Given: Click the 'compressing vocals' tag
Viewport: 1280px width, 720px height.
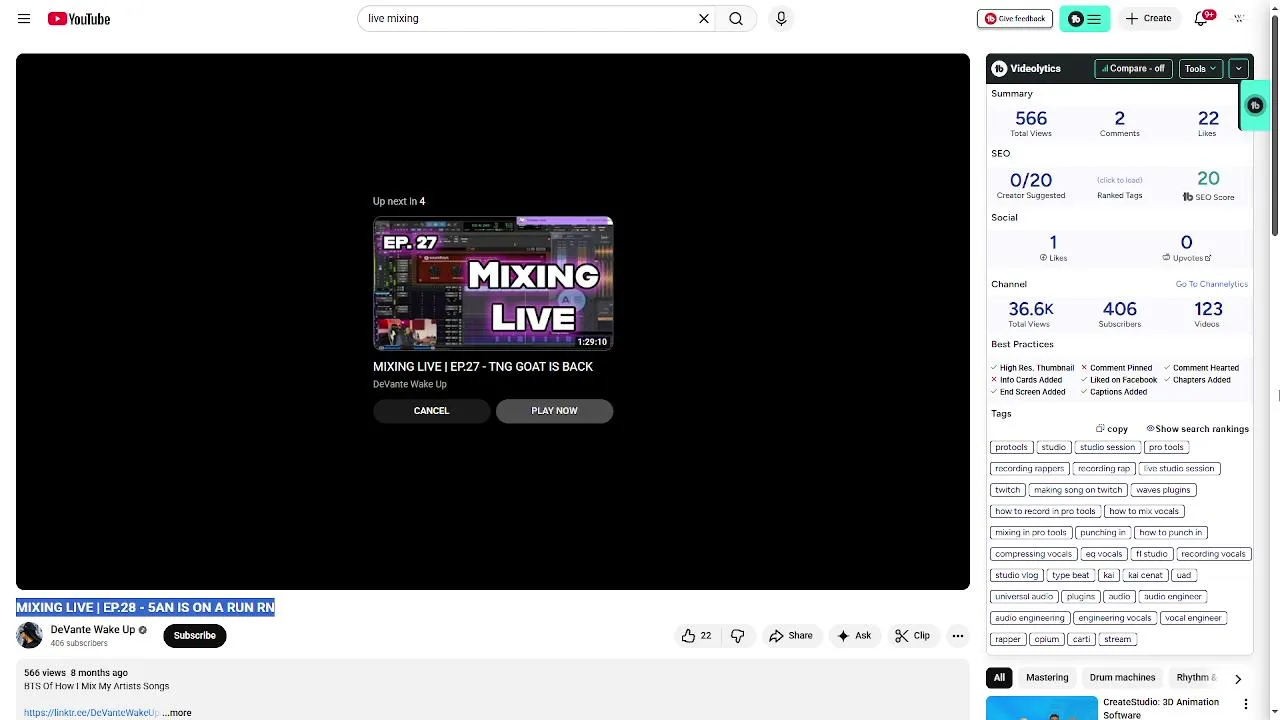Looking at the screenshot, I should point(1033,554).
